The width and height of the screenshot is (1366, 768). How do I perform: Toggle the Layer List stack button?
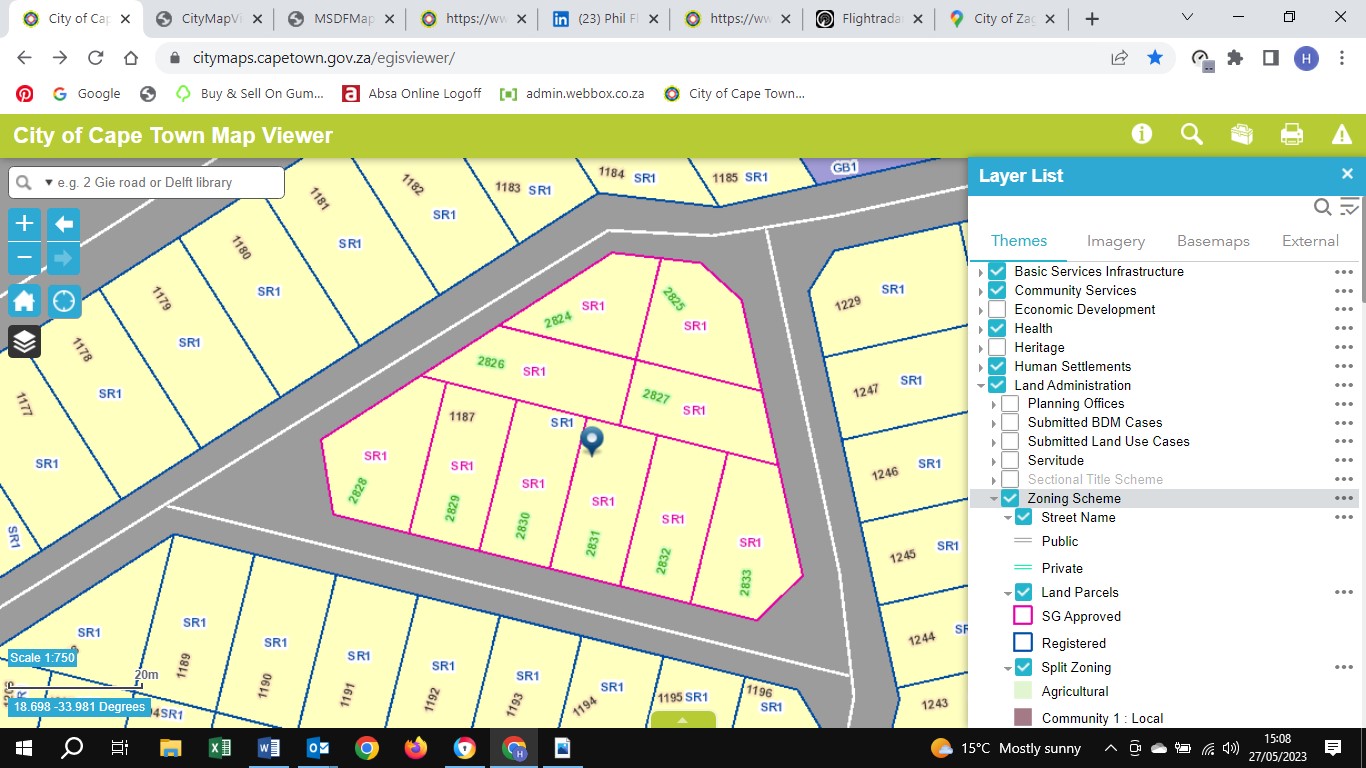point(25,342)
